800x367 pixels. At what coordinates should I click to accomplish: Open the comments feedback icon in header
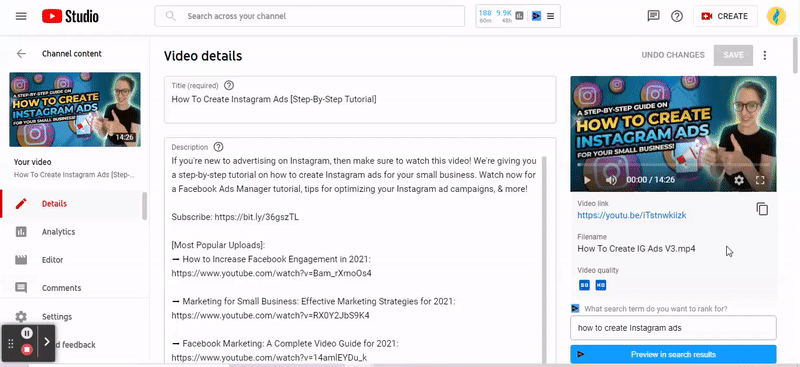[x=653, y=16]
